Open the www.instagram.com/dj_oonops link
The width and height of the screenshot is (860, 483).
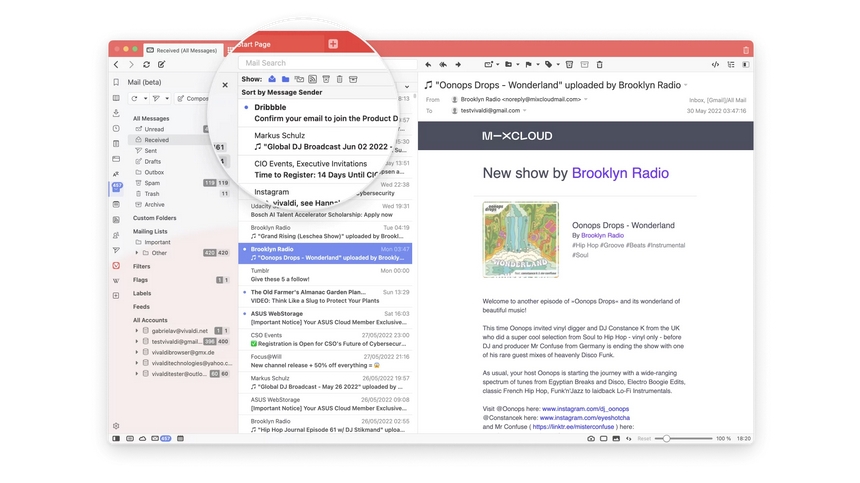[585, 409]
